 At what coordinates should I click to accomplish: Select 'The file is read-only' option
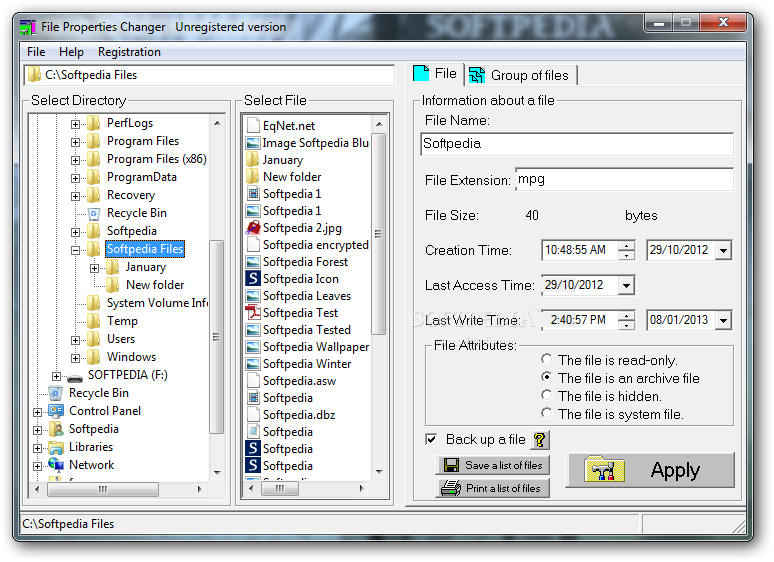pos(546,359)
